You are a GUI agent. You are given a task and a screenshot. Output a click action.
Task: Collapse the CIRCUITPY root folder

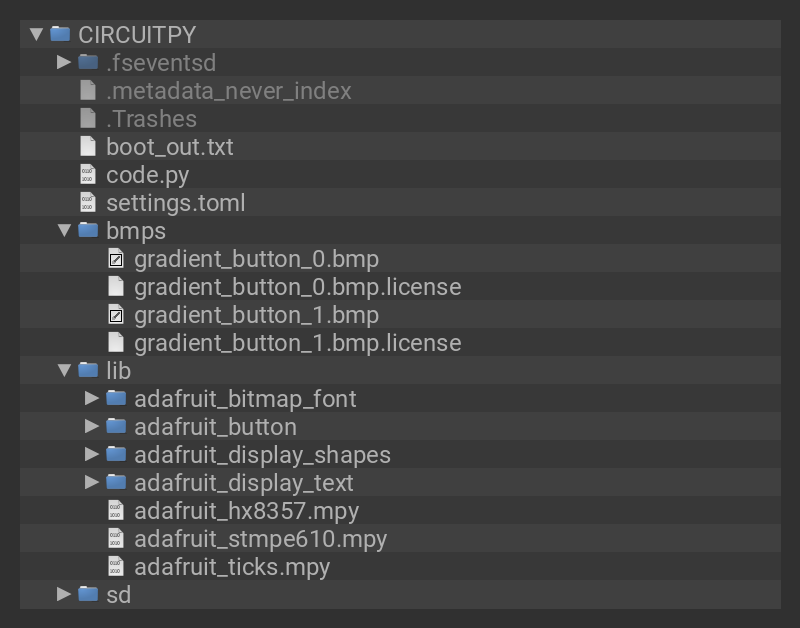click(x=36, y=34)
